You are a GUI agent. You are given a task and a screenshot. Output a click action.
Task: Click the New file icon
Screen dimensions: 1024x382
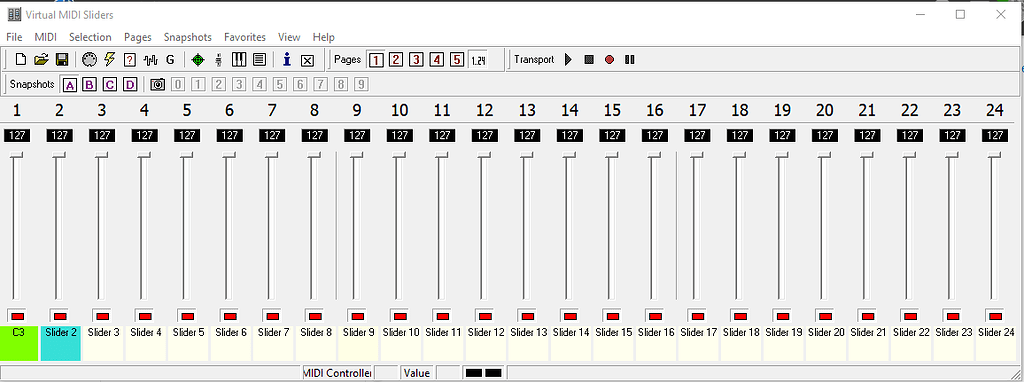(21, 59)
